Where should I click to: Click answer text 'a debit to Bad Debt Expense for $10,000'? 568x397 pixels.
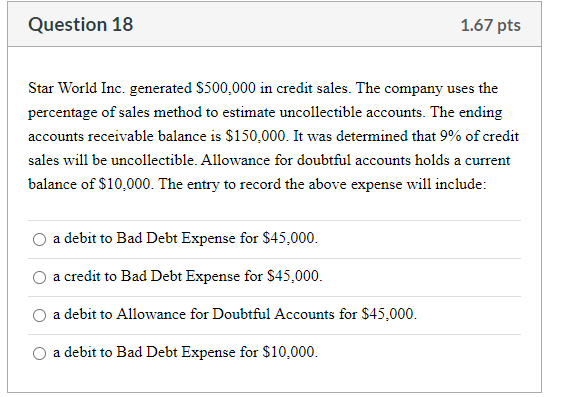pyautogui.click(x=185, y=352)
